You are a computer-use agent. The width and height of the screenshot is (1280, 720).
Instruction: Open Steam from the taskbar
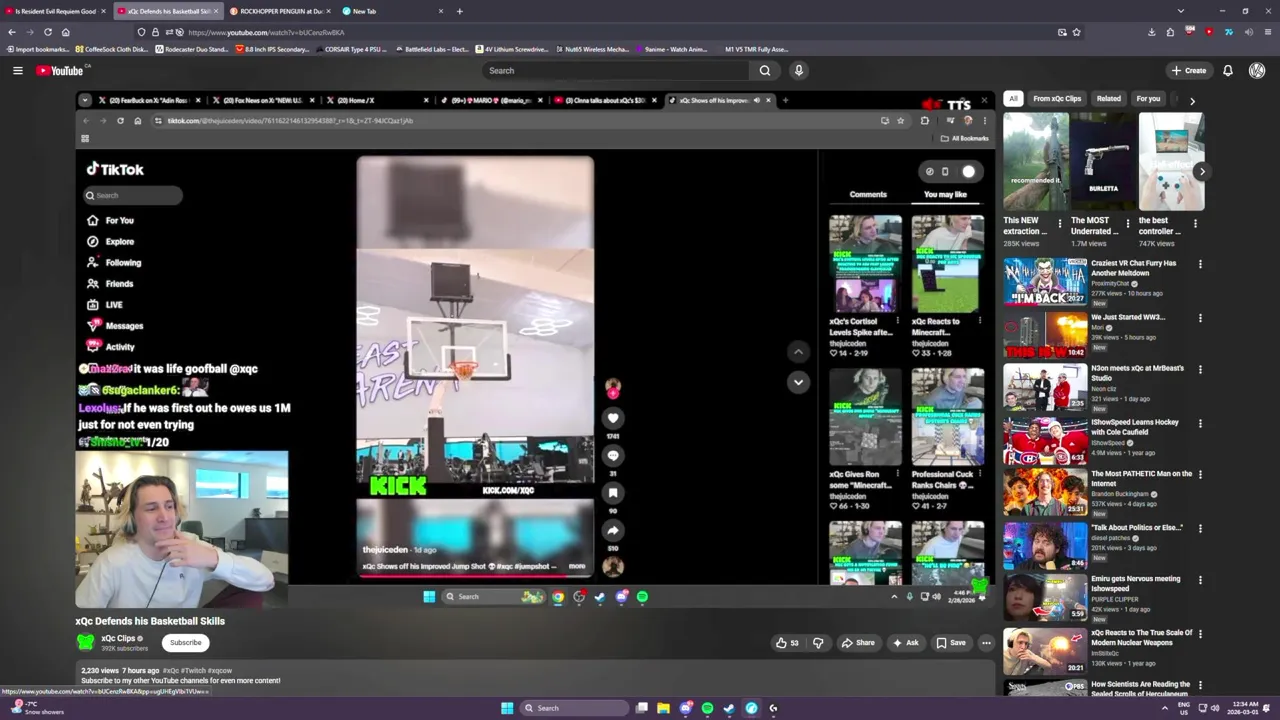coord(729,708)
